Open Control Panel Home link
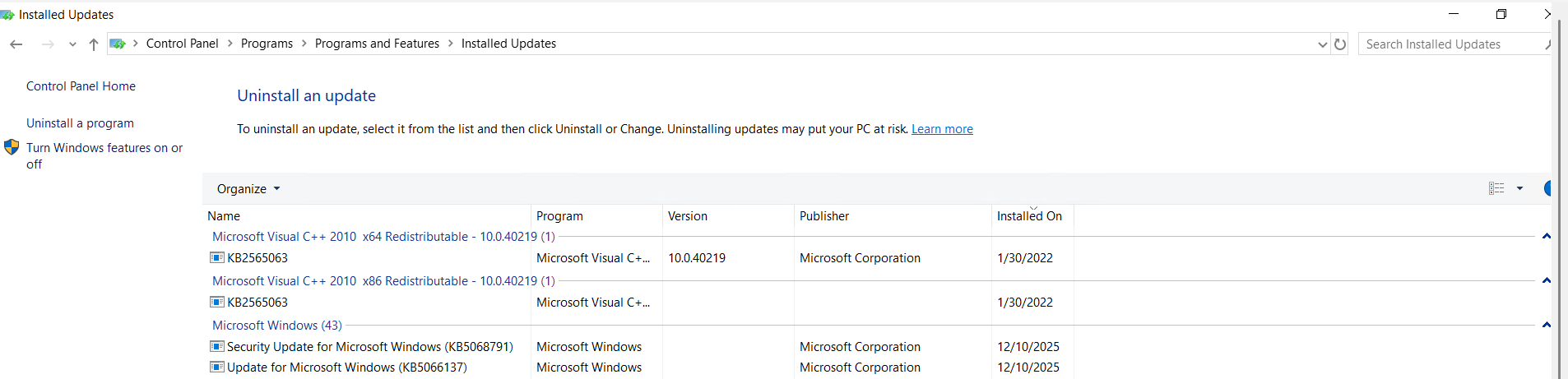 click(x=81, y=86)
